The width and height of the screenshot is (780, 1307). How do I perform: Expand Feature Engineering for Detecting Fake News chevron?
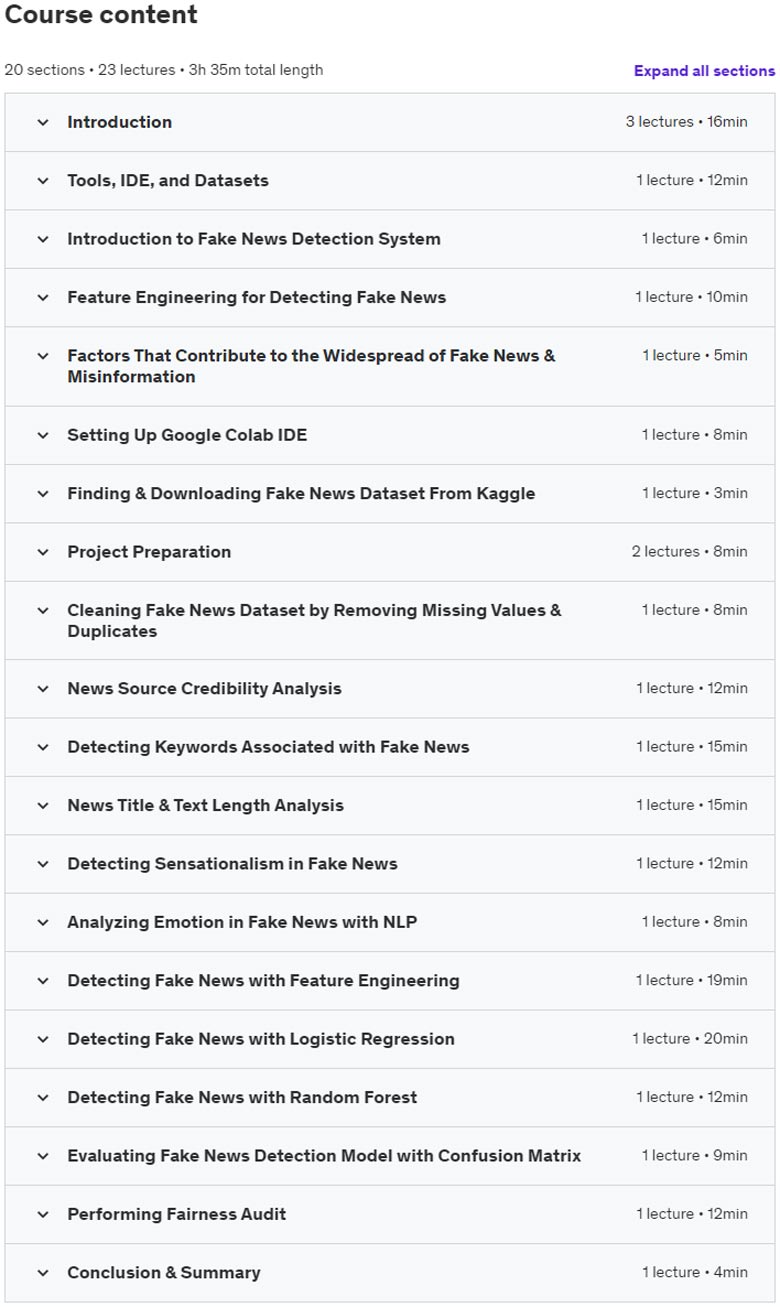[43, 297]
